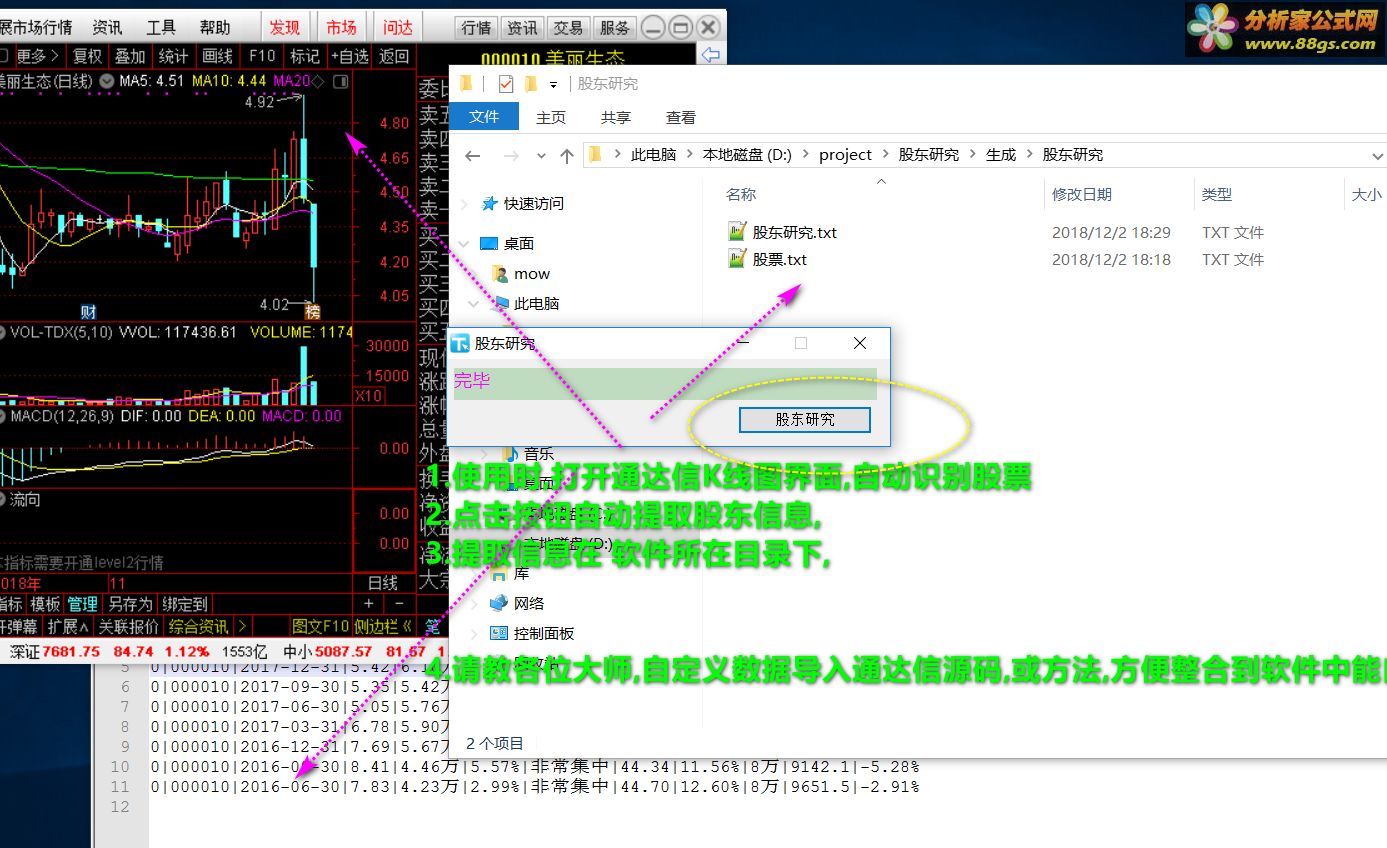Click the VOL-TDX indicator settings circle
Screen dimensions: 1387x848
pyautogui.click(x=3, y=331)
